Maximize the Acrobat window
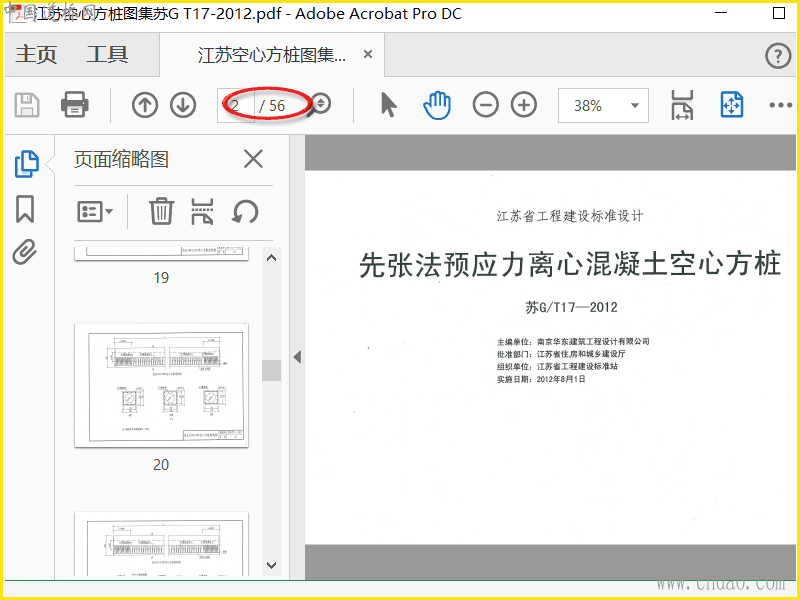The image size is (800, 600). pyautogui.click(x=779, y=13)
